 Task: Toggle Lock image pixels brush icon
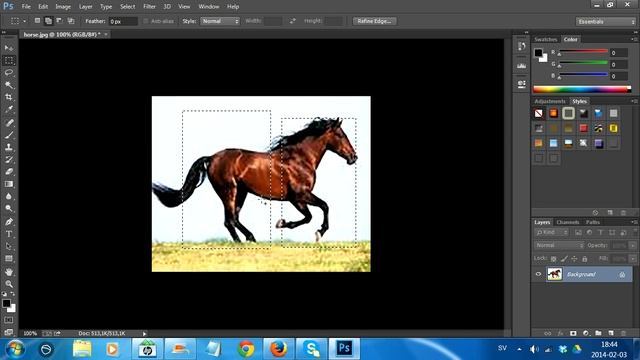pos(564,259)
